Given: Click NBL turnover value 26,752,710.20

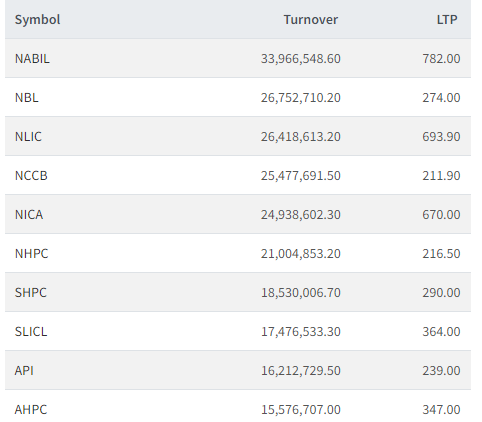Looking at the screenshot, I should [301, 98].
